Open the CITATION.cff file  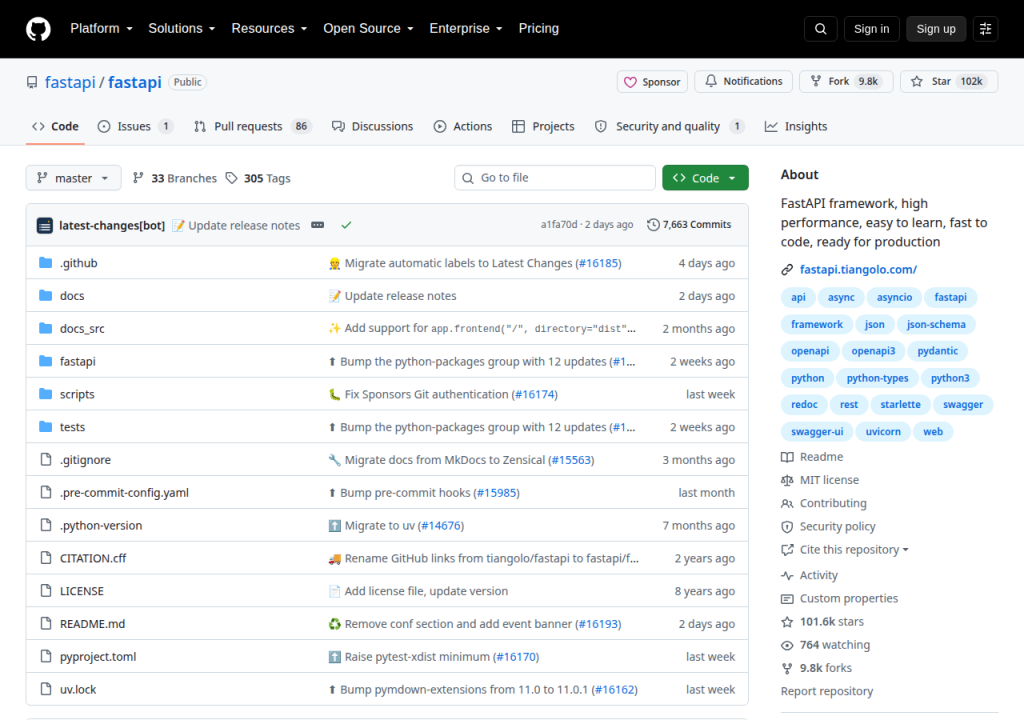coord(93,558)
